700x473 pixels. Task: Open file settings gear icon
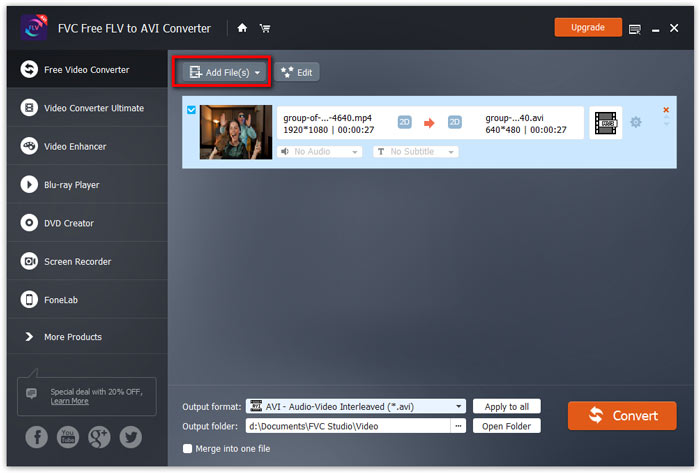pyautogui.click(x=636, y=122)
